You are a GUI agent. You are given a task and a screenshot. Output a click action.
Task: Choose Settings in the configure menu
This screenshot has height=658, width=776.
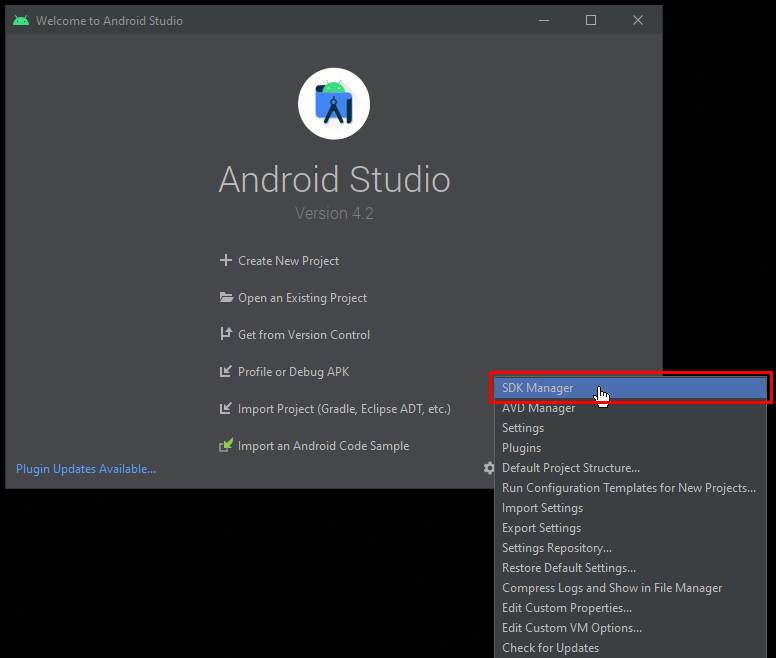630,428
